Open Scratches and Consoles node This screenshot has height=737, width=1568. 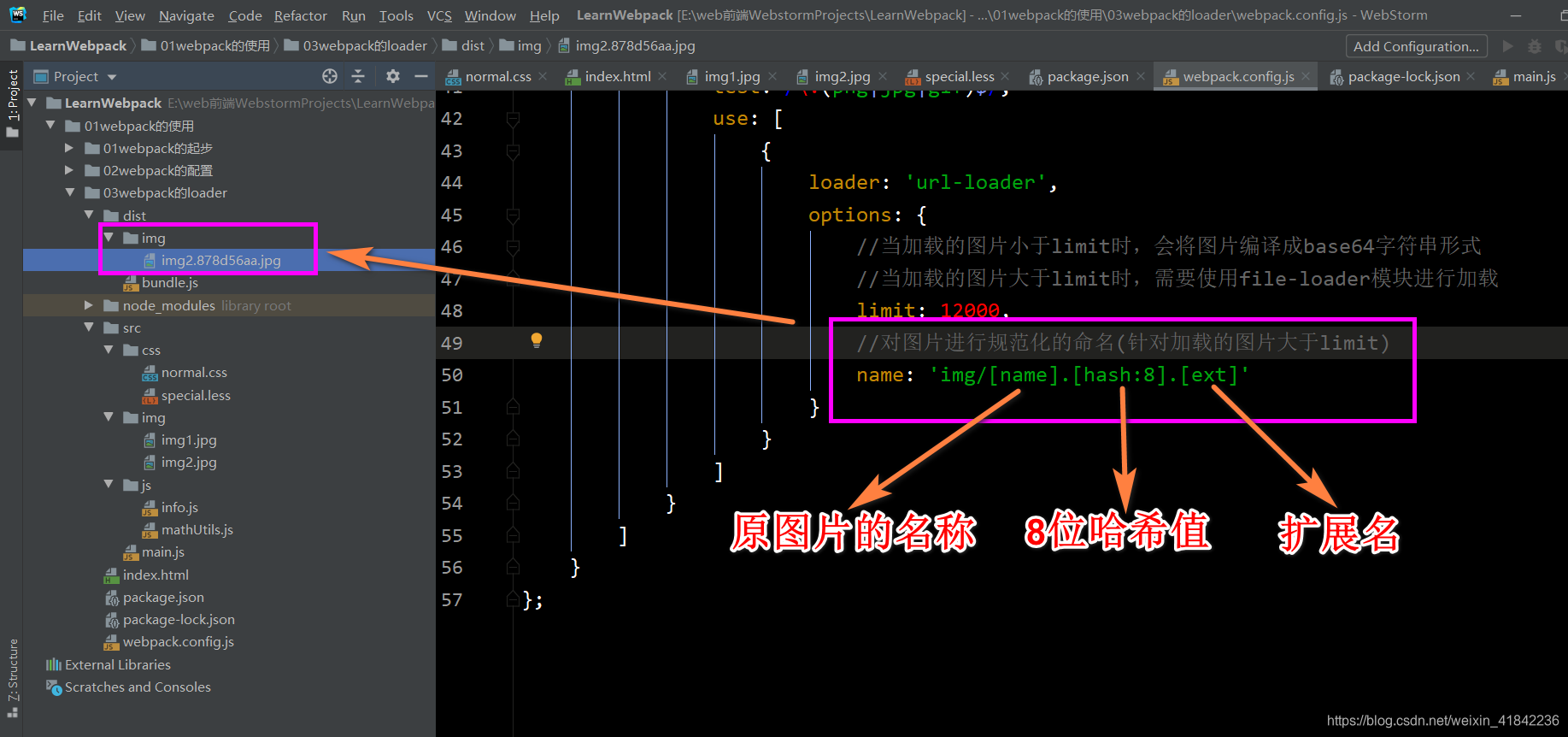[138, 687]
